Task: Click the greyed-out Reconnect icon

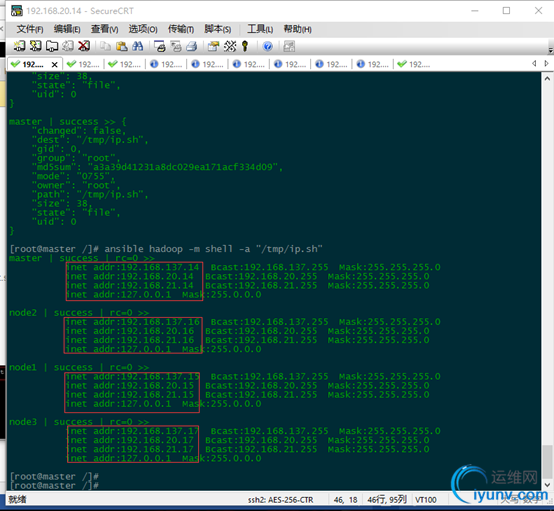Action: pyautogui.click(x=68, y=46)
